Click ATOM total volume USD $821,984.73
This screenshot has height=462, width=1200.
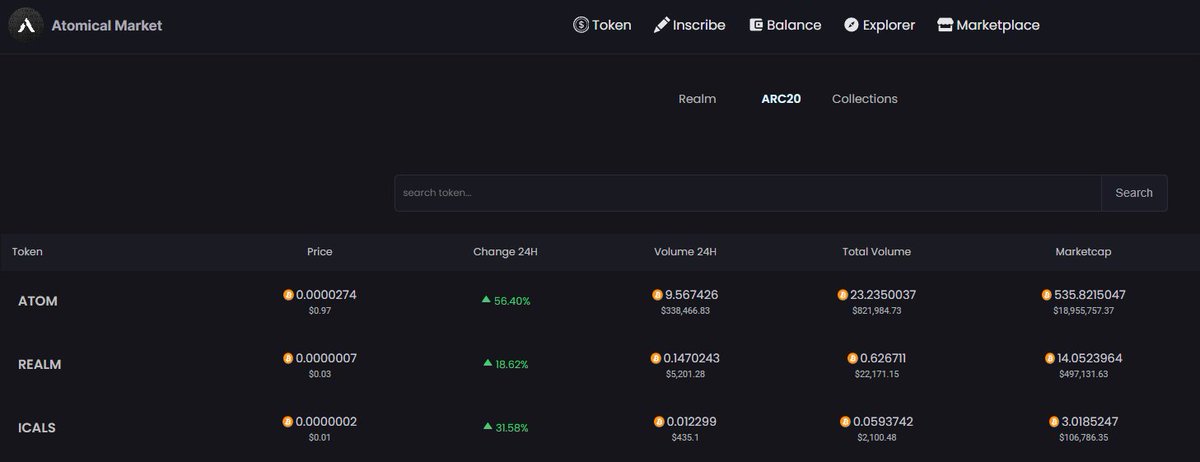coord(877,311)
